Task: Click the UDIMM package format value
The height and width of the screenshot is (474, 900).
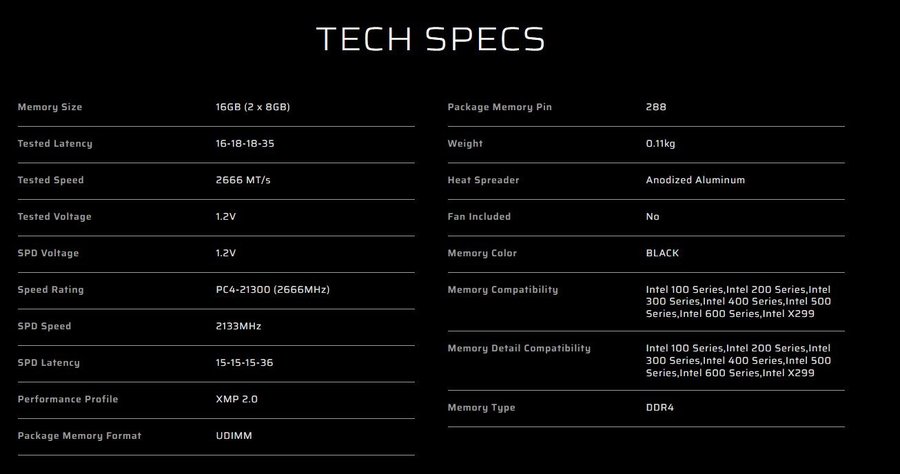Action: click(x=232, y=436)
